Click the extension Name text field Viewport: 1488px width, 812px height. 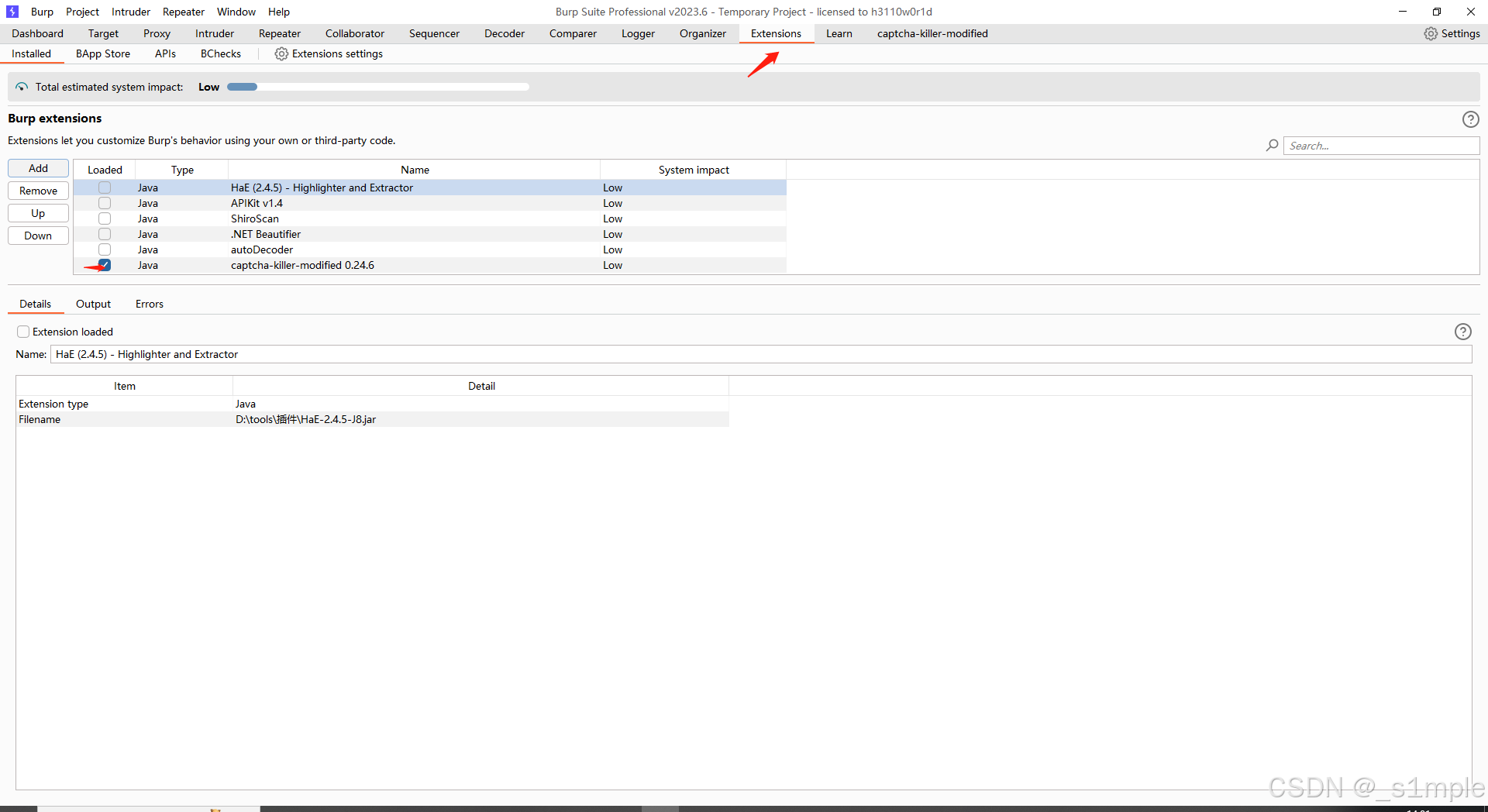point(761,354)
